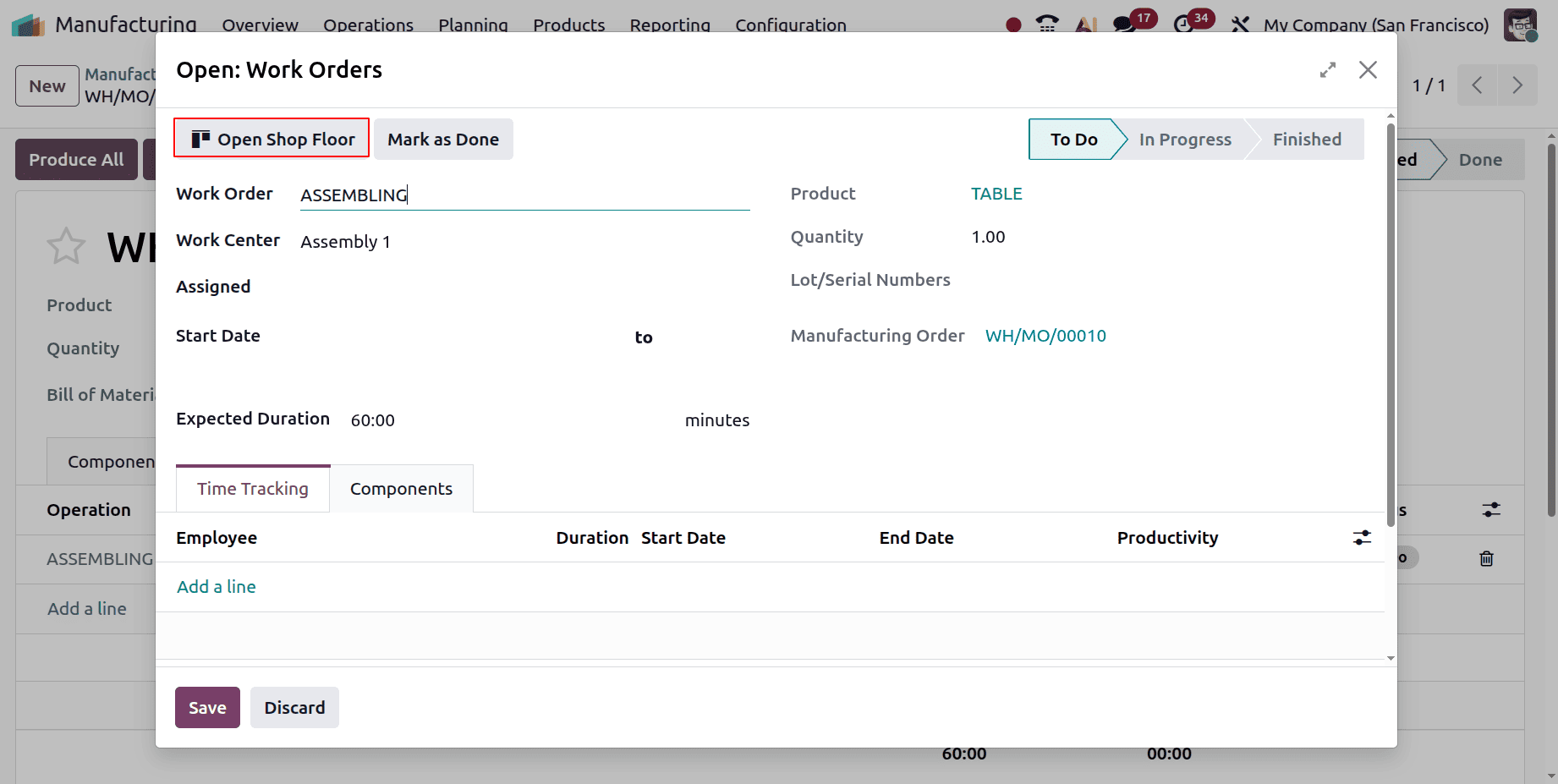Viewport: 1558px width, 784px height.
Task: Open the Operations menu
Action: coord(368,25)
